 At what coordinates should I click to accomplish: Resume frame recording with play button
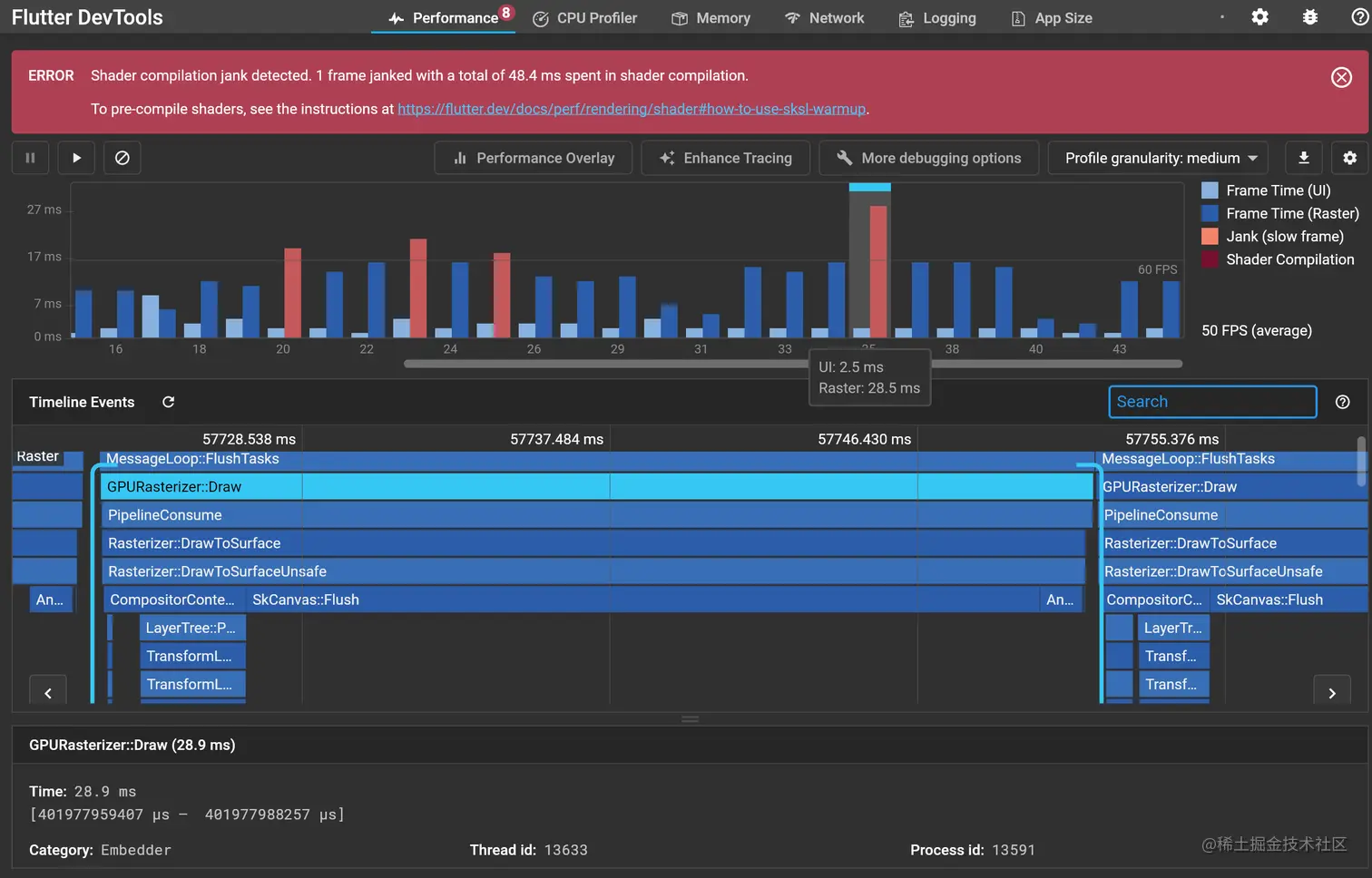(76, 158)
